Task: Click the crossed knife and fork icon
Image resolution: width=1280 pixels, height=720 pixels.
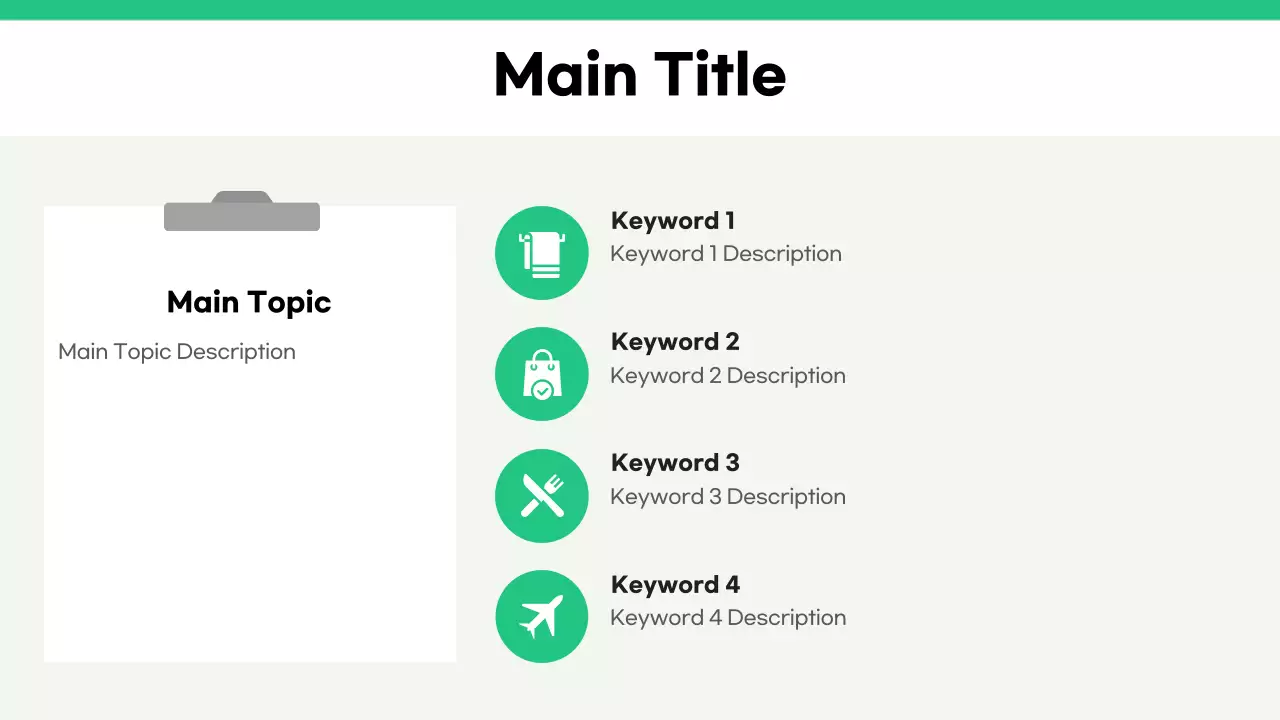Action: pos(541,496)
